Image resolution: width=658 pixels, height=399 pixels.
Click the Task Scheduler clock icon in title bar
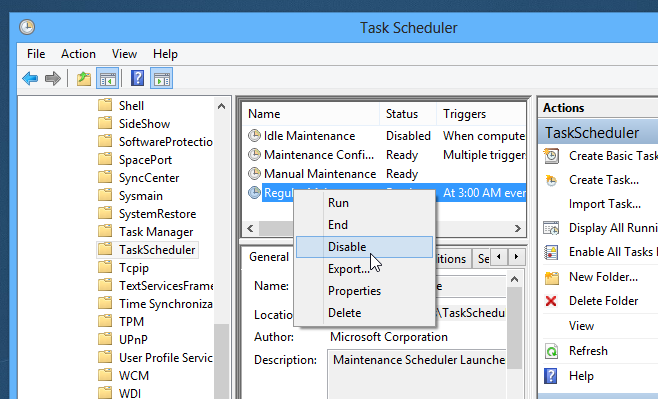pyautogui.click(x=27, y=27)
